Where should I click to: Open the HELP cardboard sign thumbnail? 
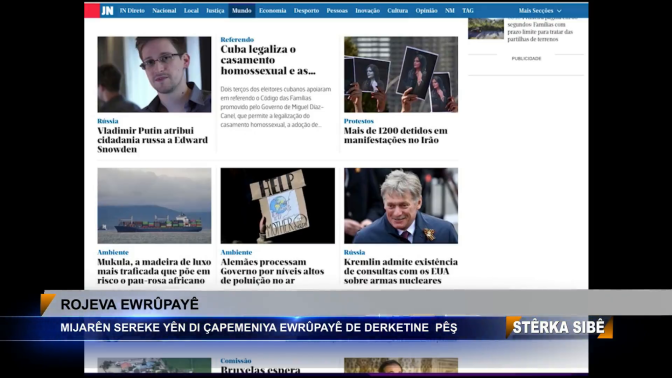278,206
